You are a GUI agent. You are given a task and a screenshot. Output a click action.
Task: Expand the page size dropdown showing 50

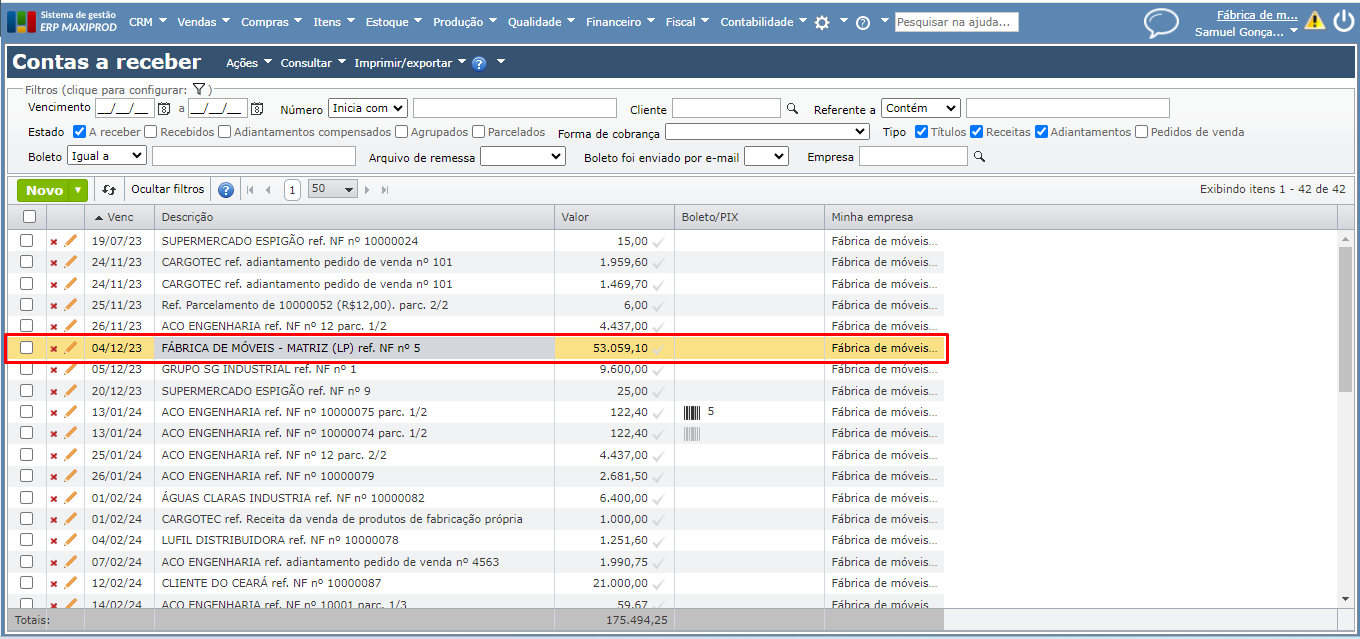tap(333, 189)
